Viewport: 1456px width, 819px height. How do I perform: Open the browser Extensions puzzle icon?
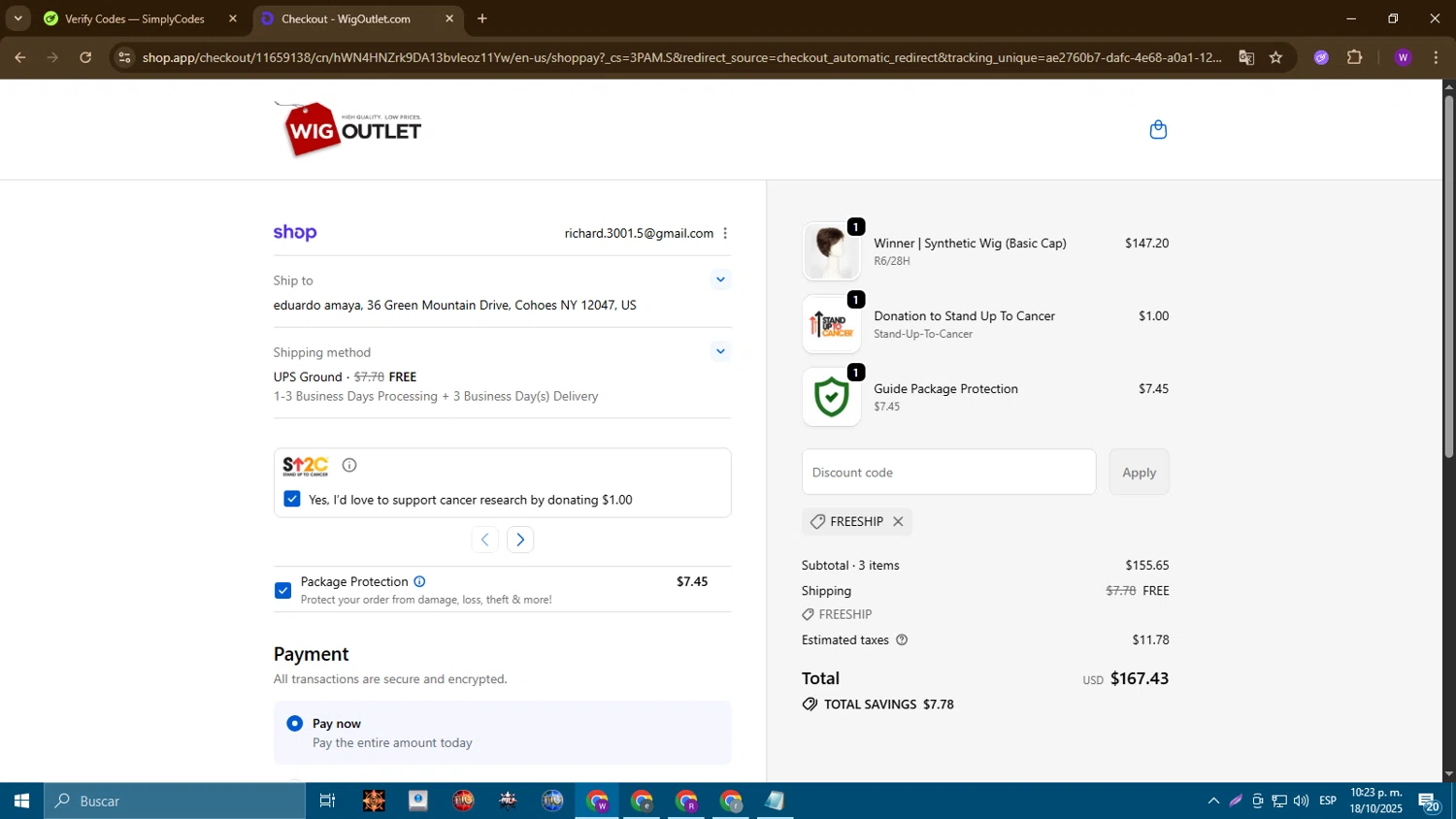1355,57
